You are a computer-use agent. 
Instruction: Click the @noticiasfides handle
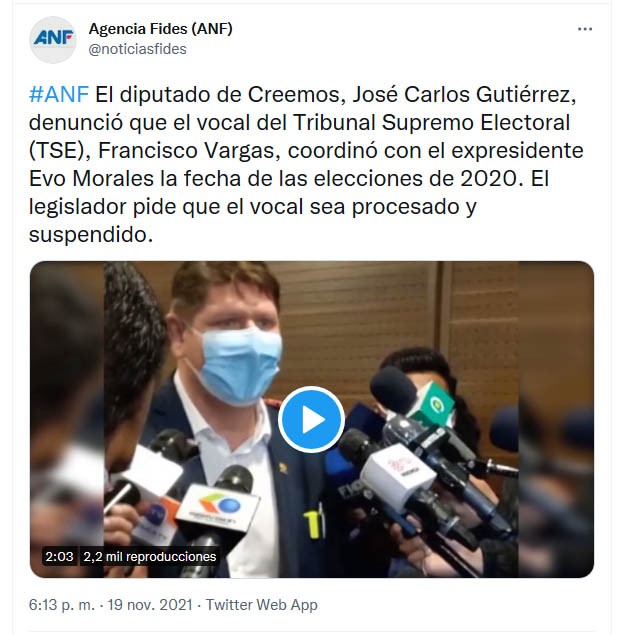[x=138, y=49]
